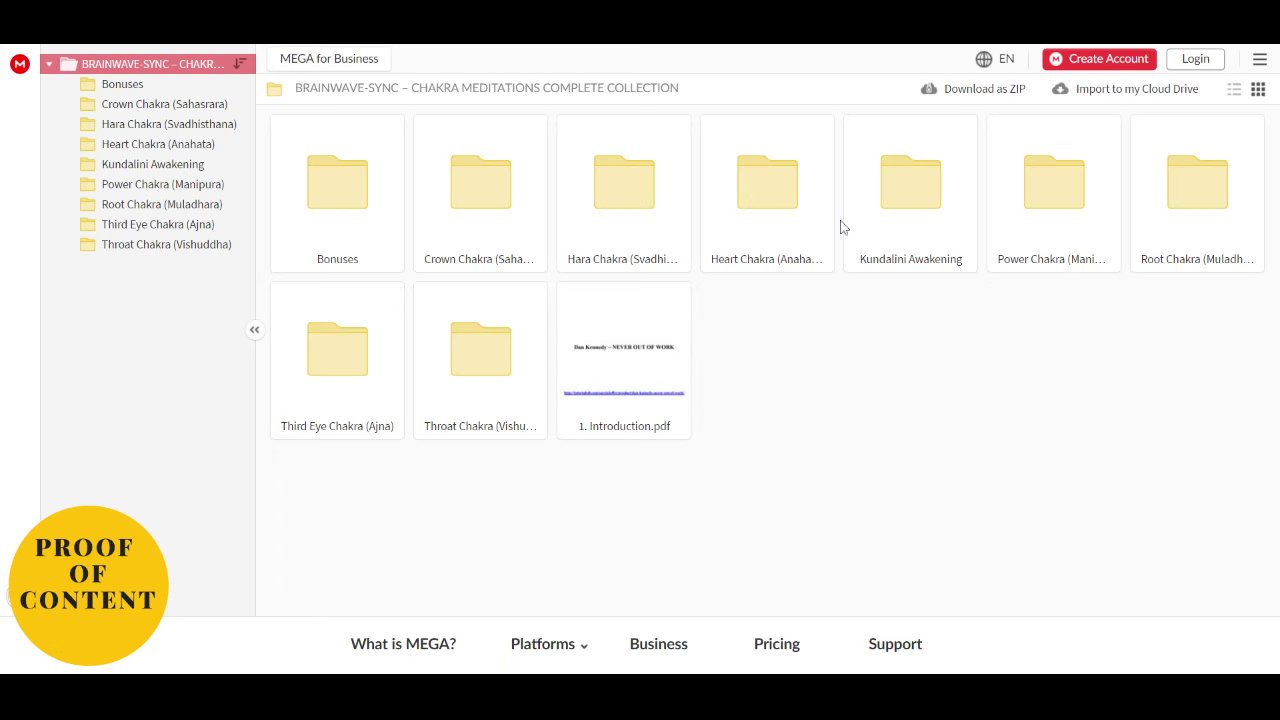
Task: Collapse the BRAINWAVE-SYNC root tree arrow
Action: pyautogui.click(x=49, y=64)
